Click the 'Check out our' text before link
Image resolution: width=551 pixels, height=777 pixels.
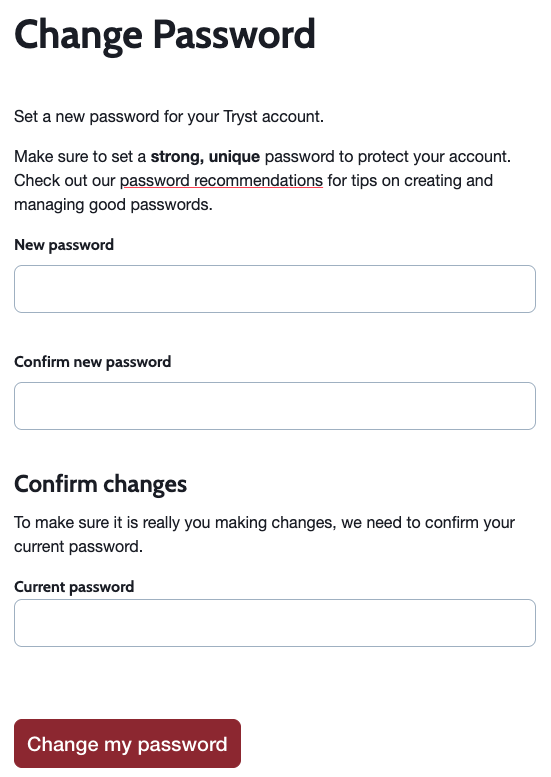(65, 181)
